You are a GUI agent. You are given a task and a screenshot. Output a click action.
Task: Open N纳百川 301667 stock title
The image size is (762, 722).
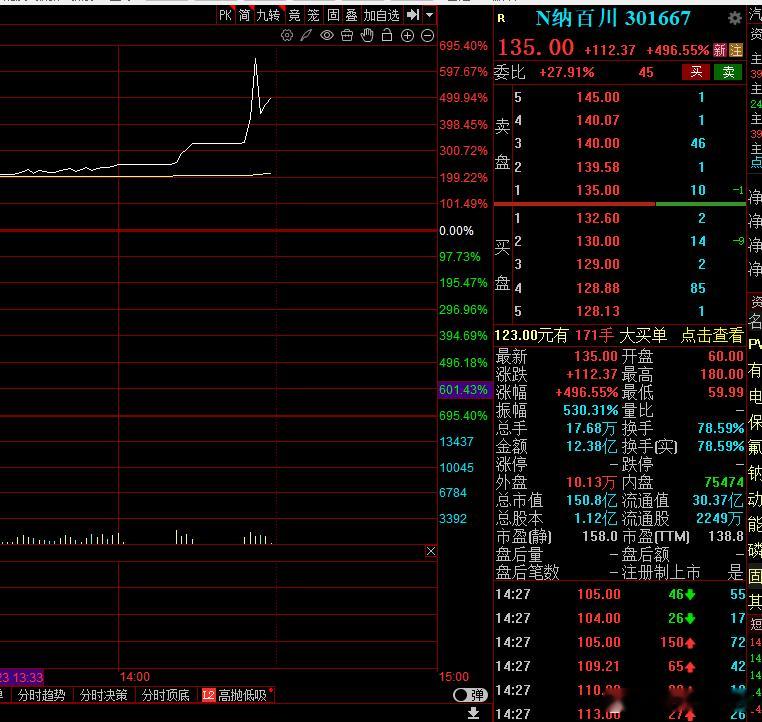click(x=613, y=18)
